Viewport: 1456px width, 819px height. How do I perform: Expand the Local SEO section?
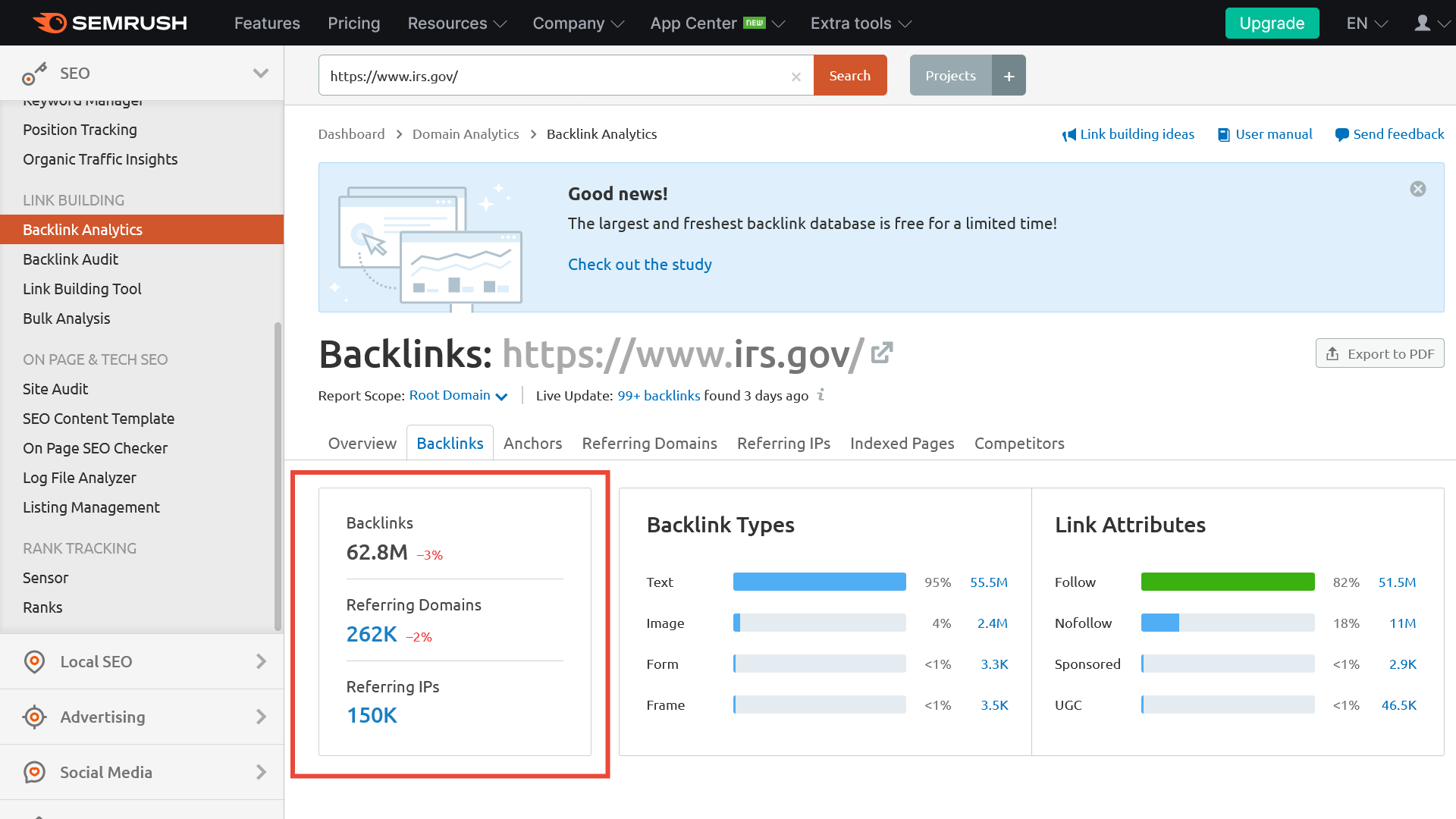[261, 661]
